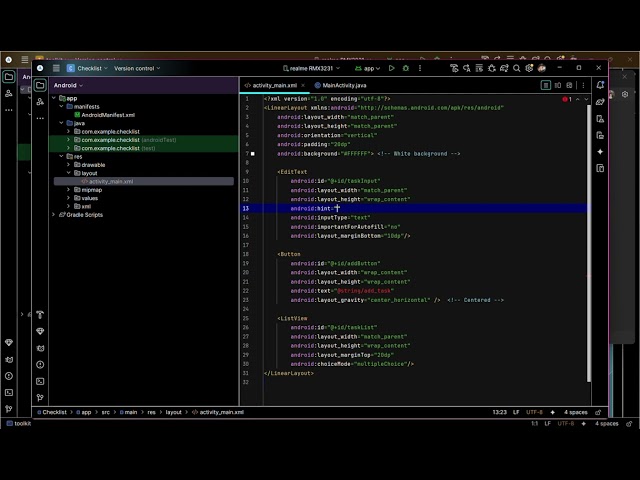Change Android project view dropdown
Image resolution: width=640 pixels, height=480 pixels.
pos(68,85)
